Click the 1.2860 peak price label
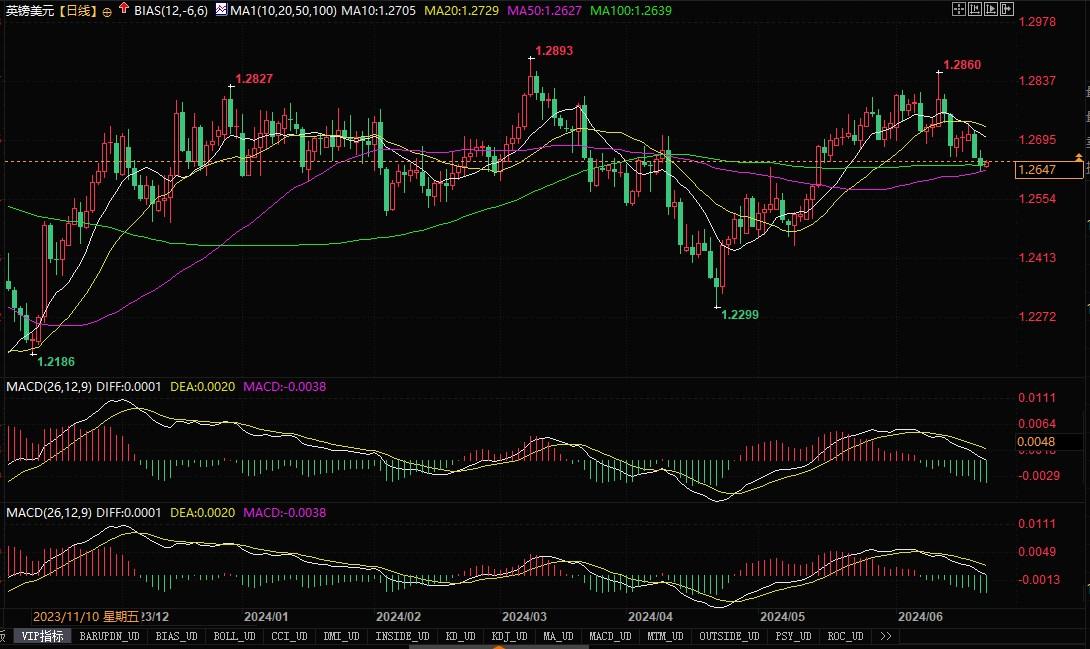 click(x=962, y=65)
